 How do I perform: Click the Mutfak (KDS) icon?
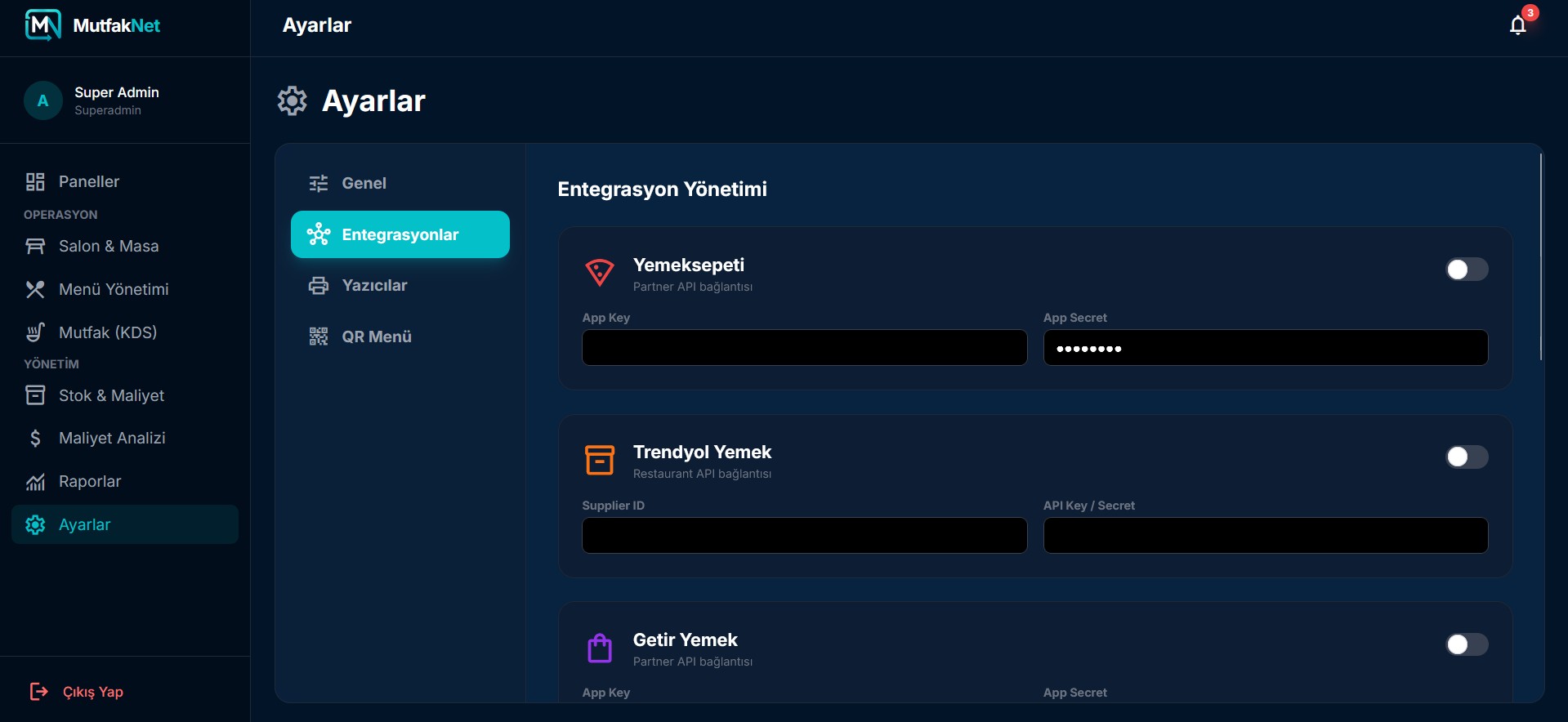35,332
